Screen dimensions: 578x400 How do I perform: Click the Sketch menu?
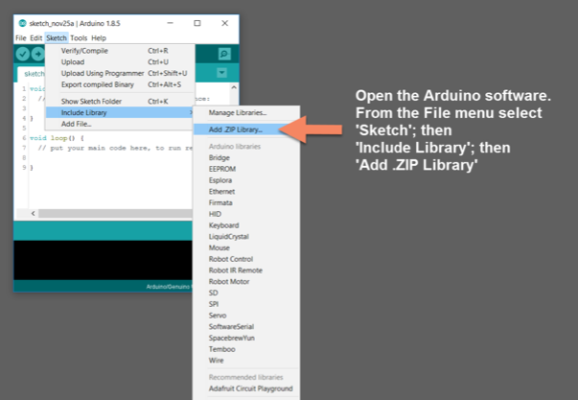[56, 38]
